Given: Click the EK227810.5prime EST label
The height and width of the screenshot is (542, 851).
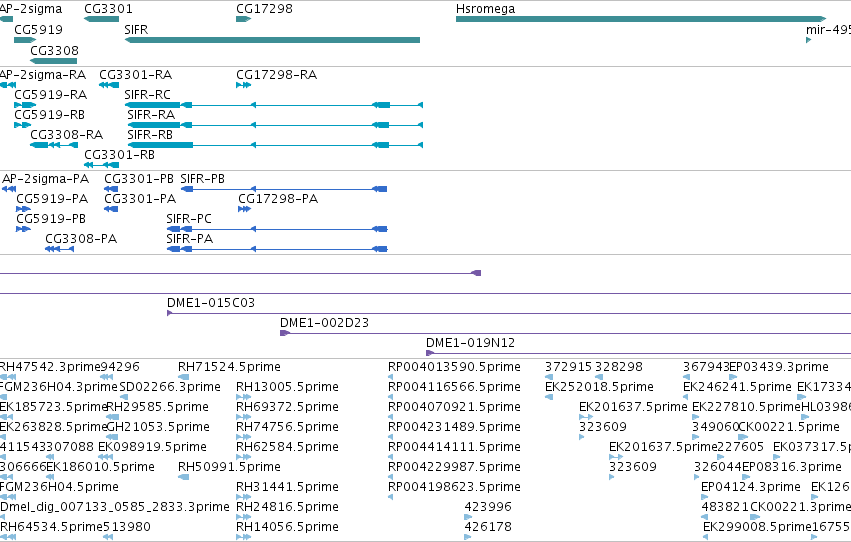Looking at the screenshot, I should click(746, 407).
